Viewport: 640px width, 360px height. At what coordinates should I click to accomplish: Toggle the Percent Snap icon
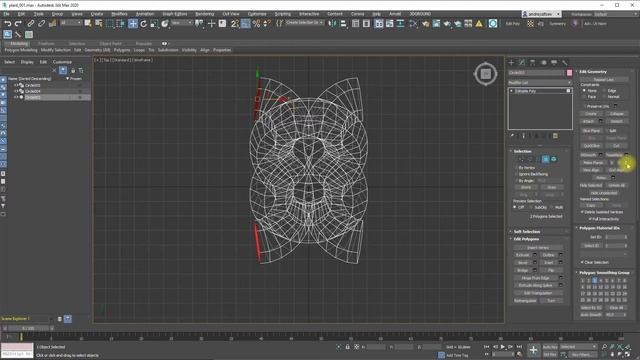[256, 24]
